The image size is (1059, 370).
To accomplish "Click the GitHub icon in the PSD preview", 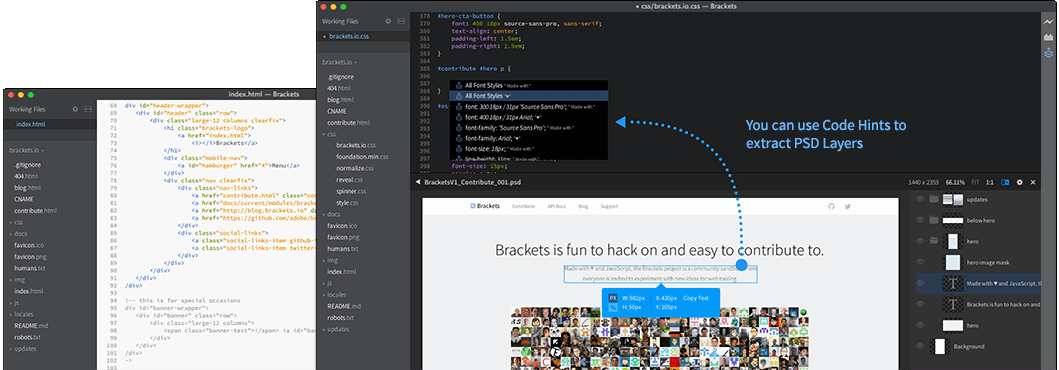I will pyautogui.click(x=831, y=206).
